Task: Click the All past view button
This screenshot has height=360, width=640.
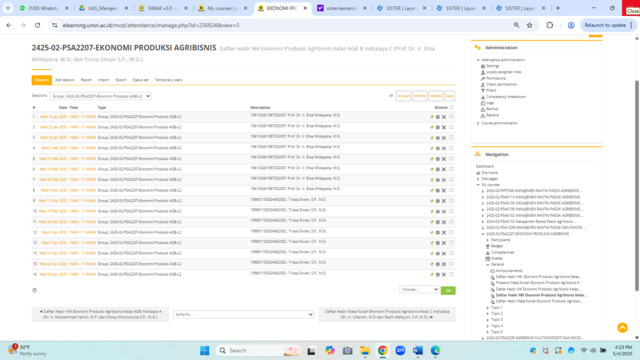Action: [x=403, y=96]
